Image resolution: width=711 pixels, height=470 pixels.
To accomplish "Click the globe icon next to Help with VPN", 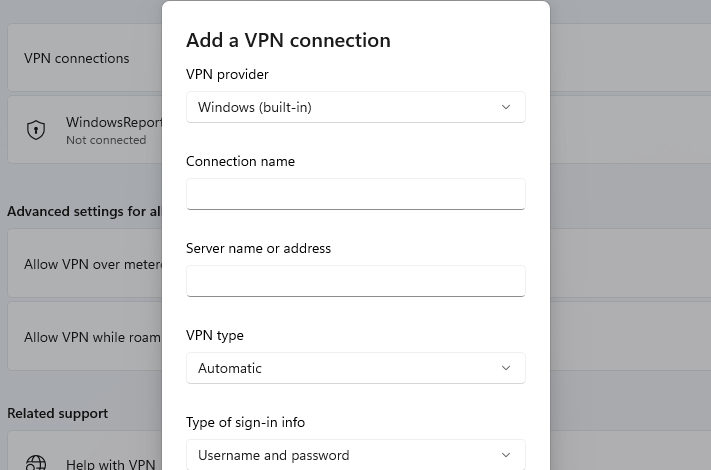I will tap(36, 463).
